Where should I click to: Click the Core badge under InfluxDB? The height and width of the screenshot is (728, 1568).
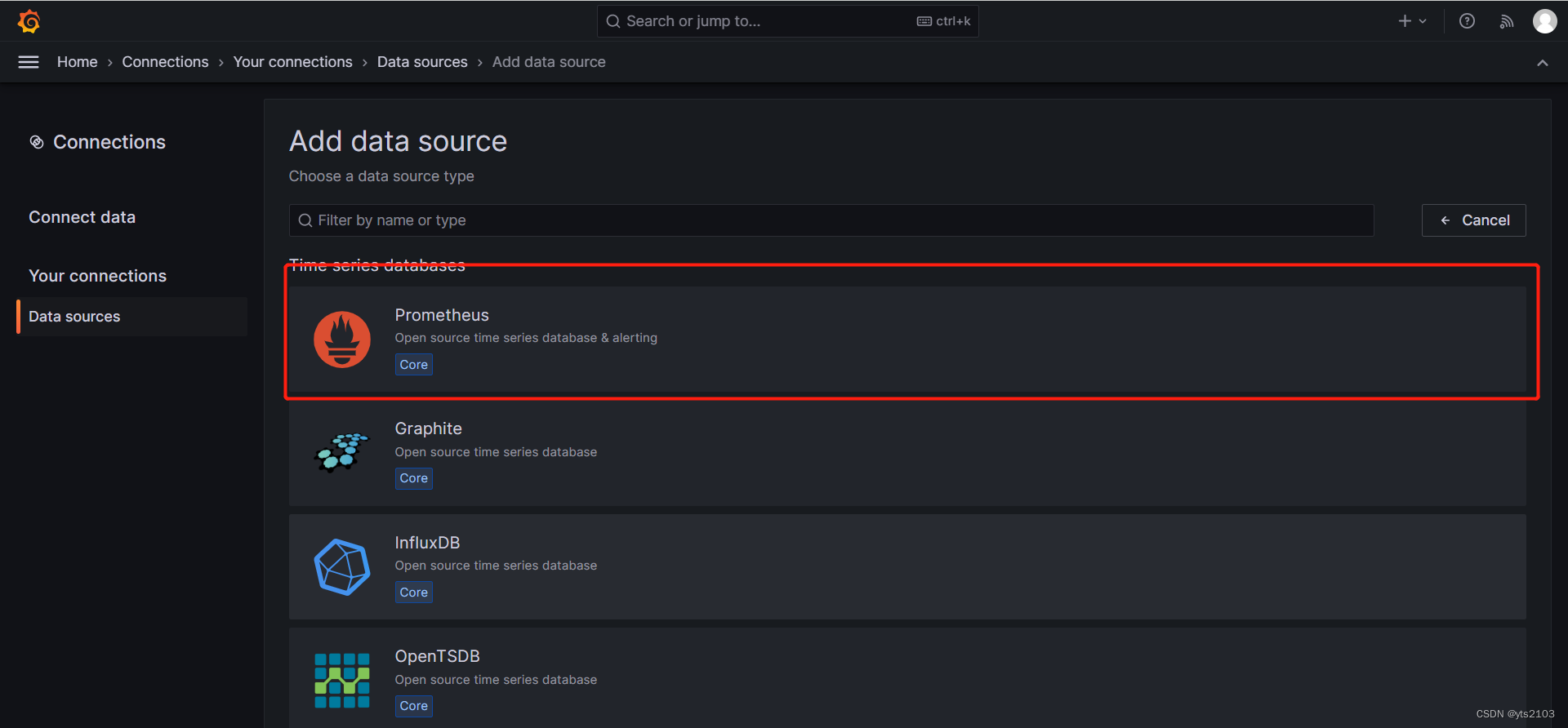[414, 593]
